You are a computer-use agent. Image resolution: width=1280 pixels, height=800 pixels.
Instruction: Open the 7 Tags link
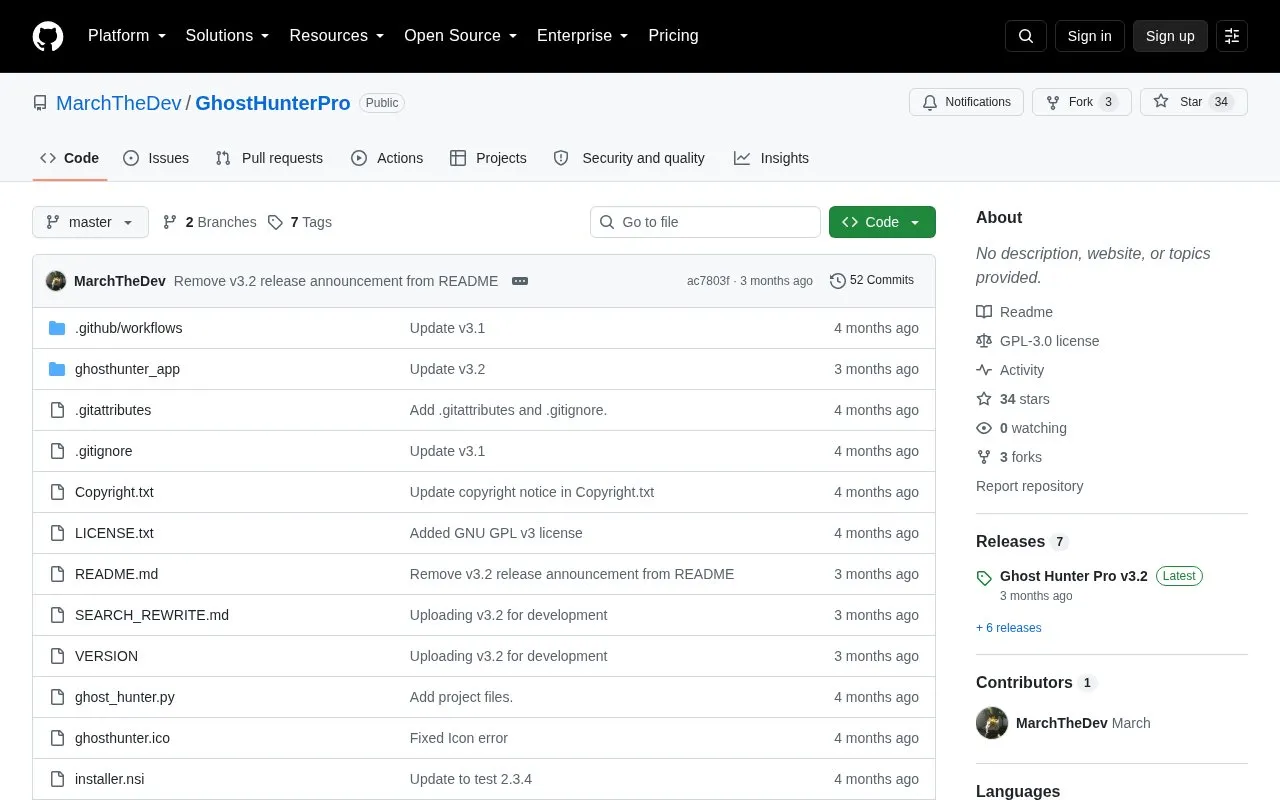point(300,222)
